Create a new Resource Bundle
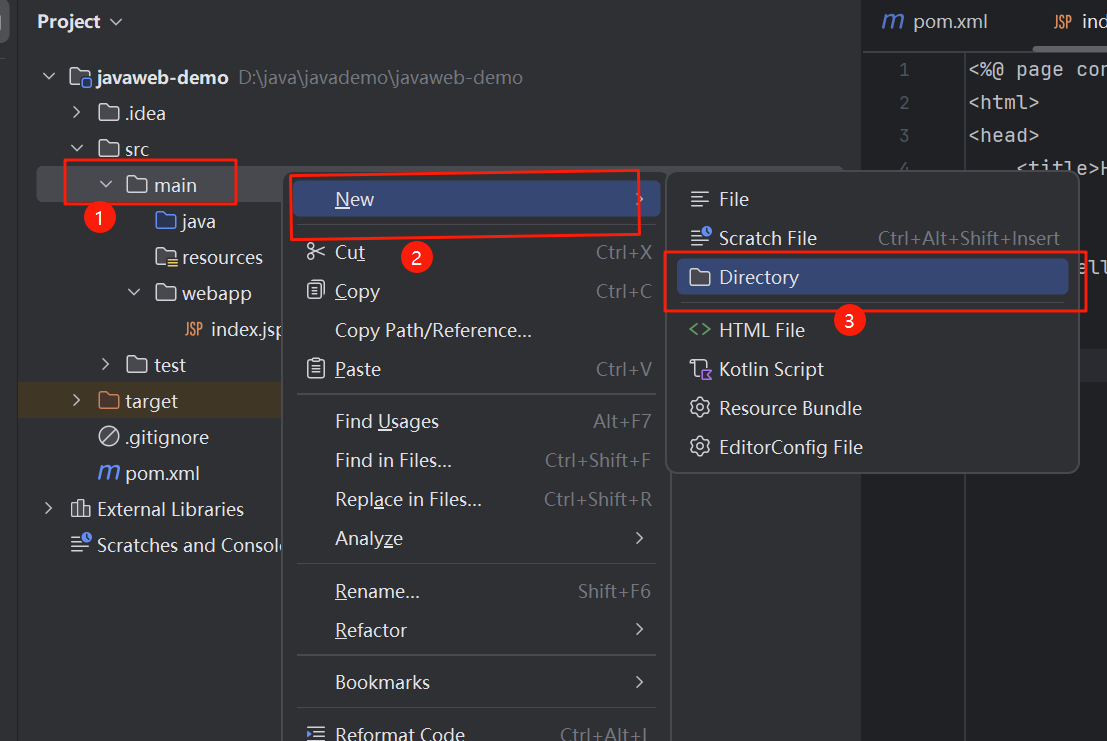Image resolution: width=1107 pixels, height=741 pixels. click(872, 408)
